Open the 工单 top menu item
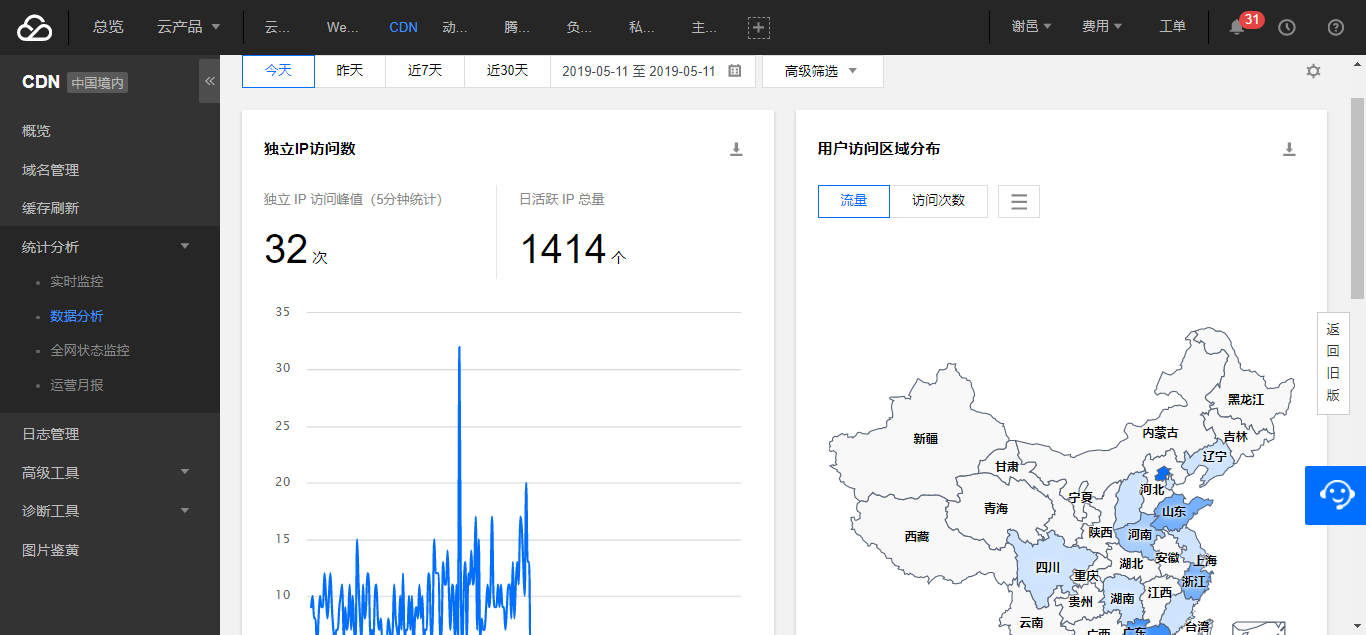Viewport: 1366px width, 635px height. 1172,27
